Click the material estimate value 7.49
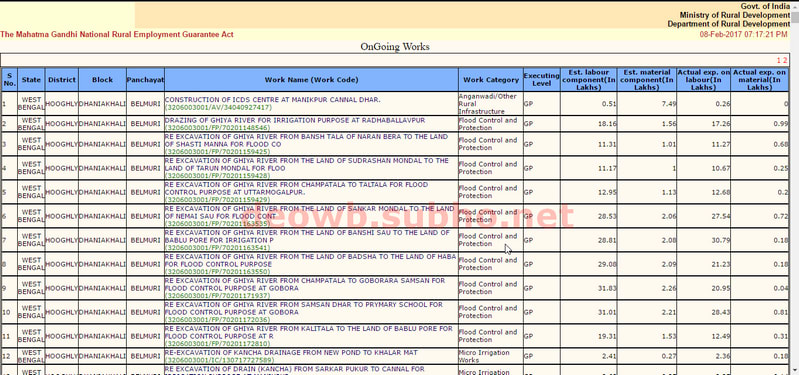The image size is (799, 375). [x=669, y=103]
